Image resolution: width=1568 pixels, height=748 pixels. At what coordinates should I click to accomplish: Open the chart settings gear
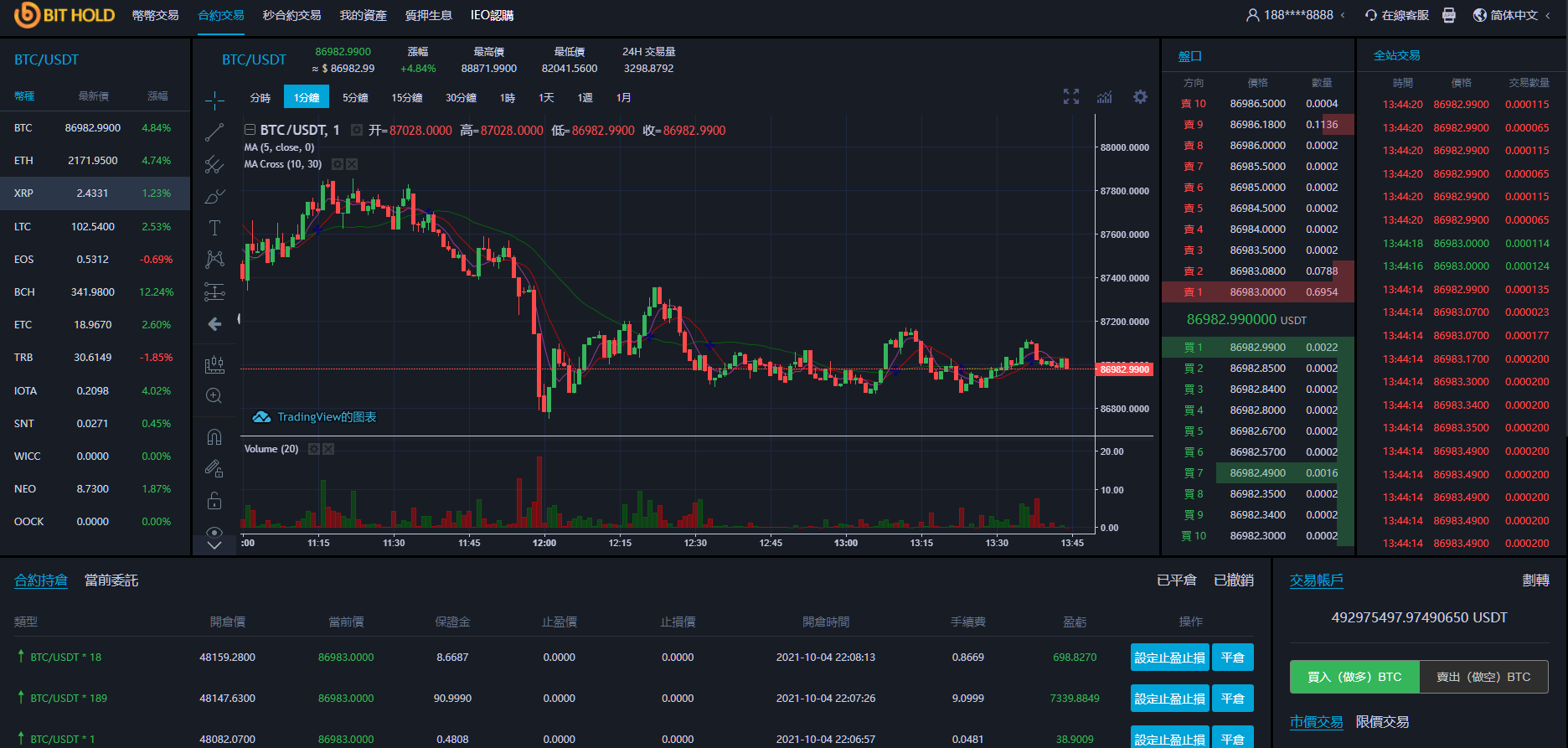(1140, 97)
